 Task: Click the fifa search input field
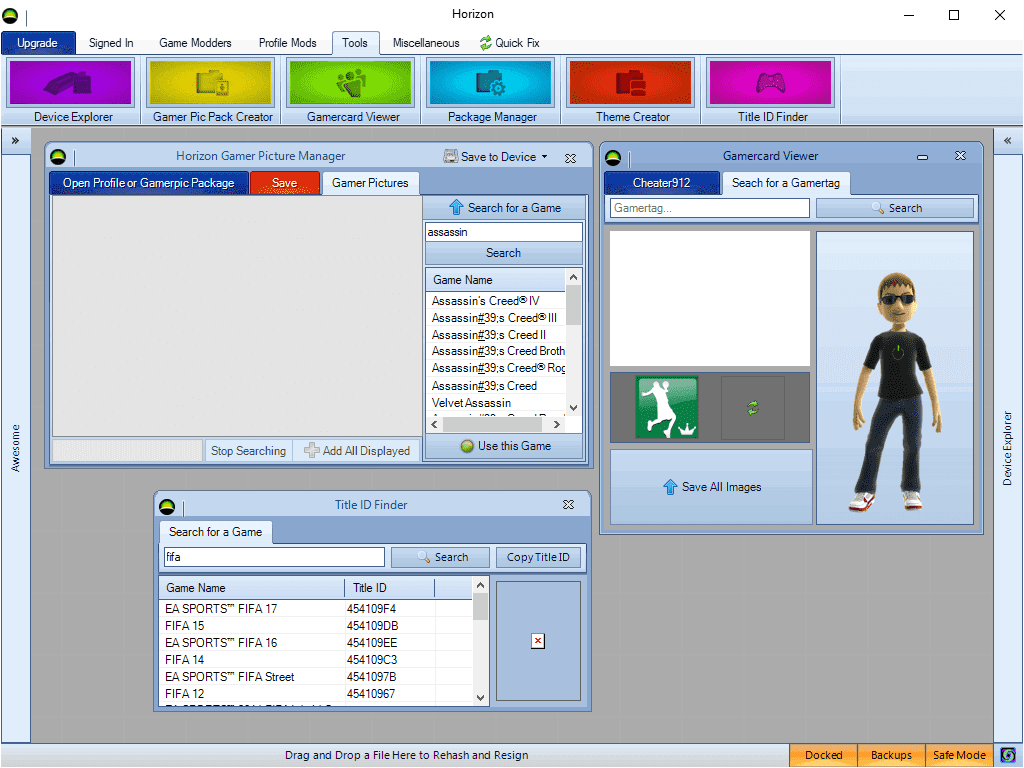tap(274, 557)
